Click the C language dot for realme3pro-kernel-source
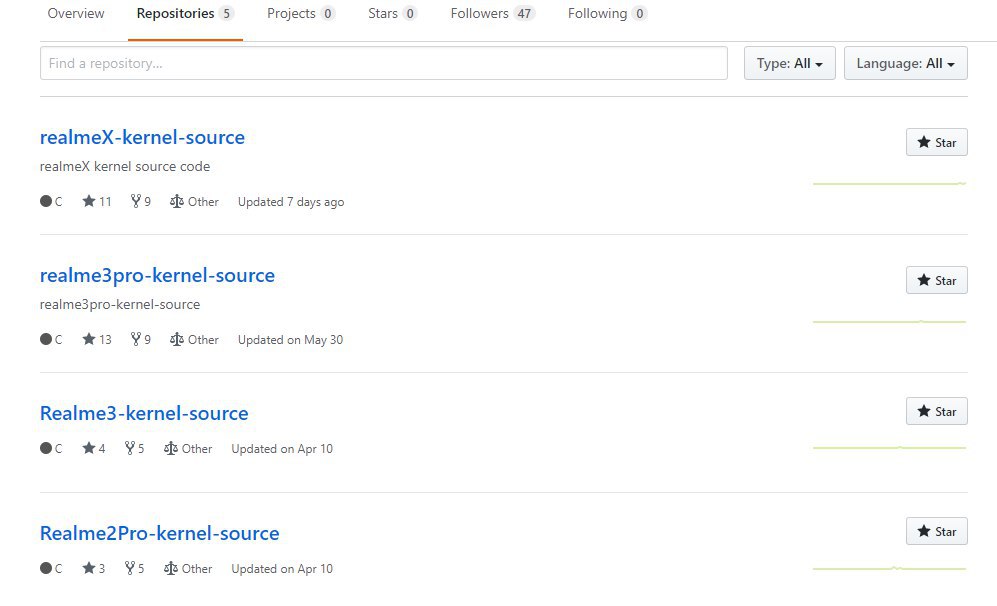 46,339
